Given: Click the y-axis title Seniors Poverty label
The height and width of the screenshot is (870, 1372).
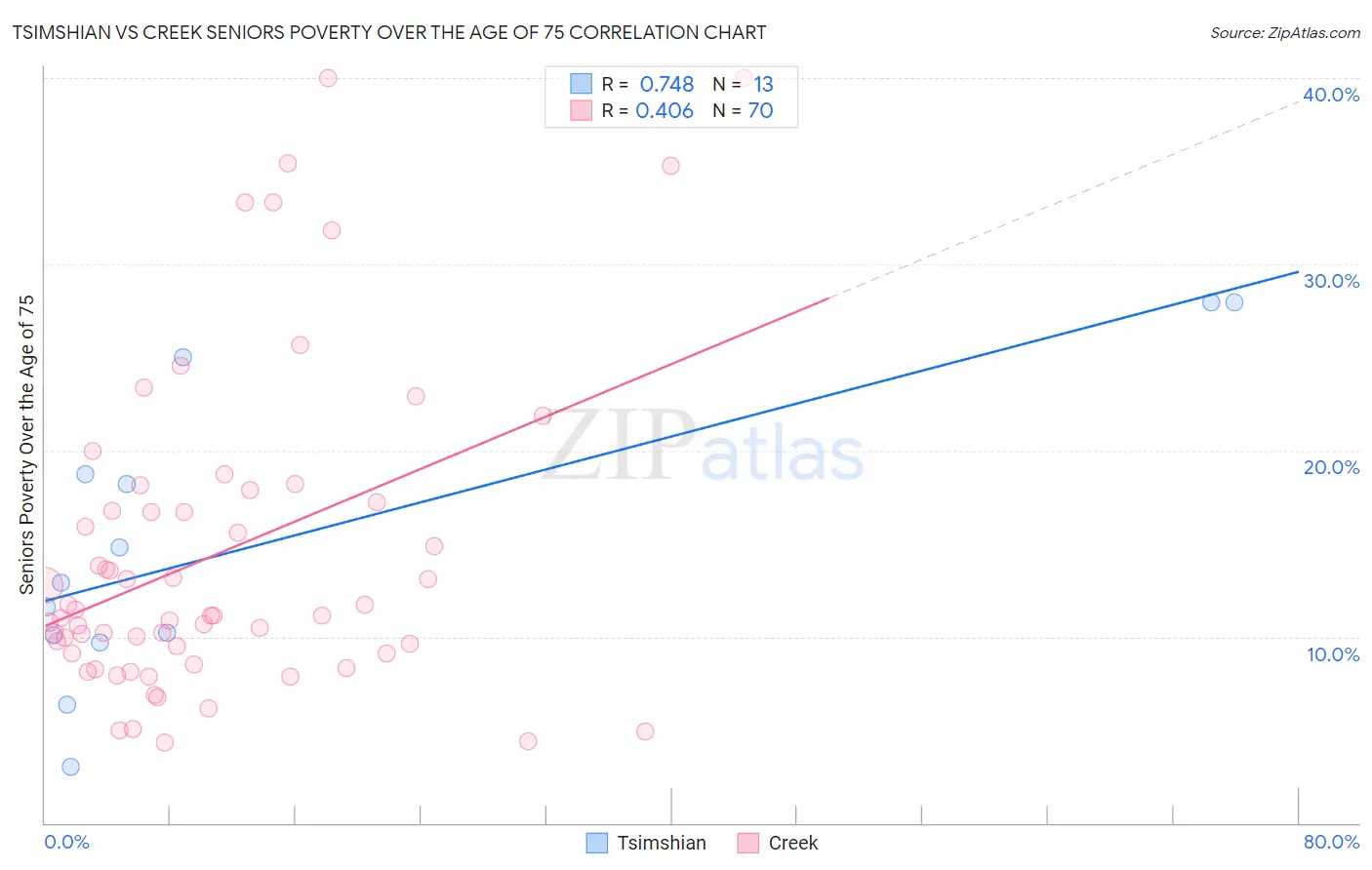Looking at the screenshot, I should point(26,444).
